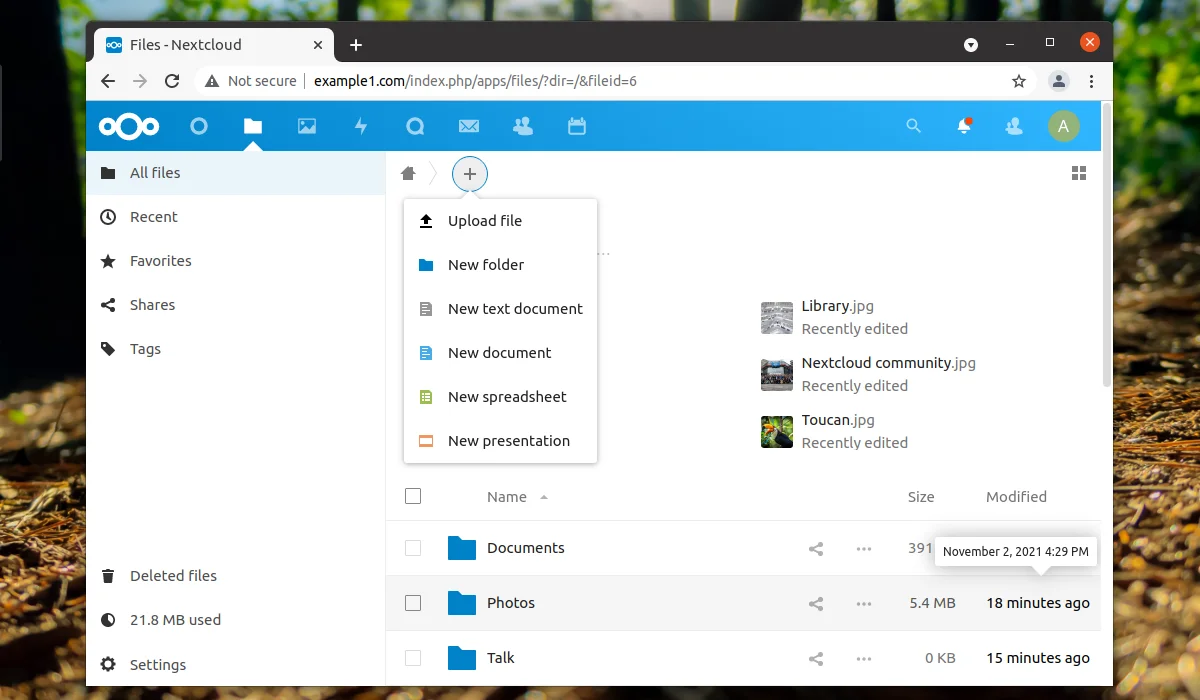Go to the home folder icon breadcrumb
This screenshot has width=1200, height=700.
(x=408, y=174)
